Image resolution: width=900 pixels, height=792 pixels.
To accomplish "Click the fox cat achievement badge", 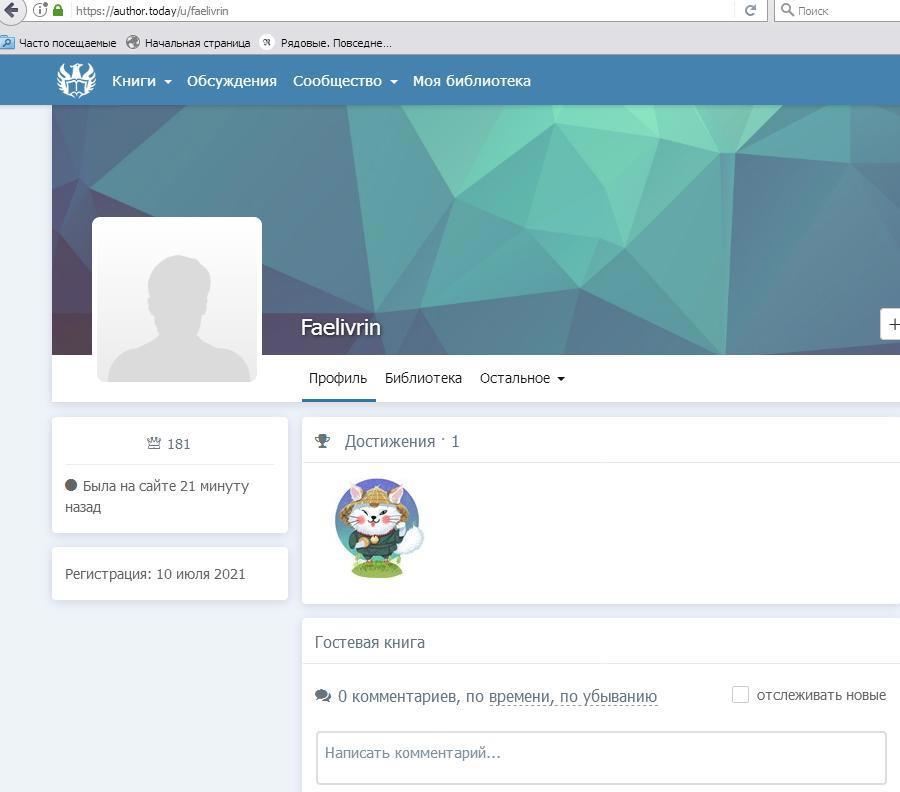I will click(378, 528).
